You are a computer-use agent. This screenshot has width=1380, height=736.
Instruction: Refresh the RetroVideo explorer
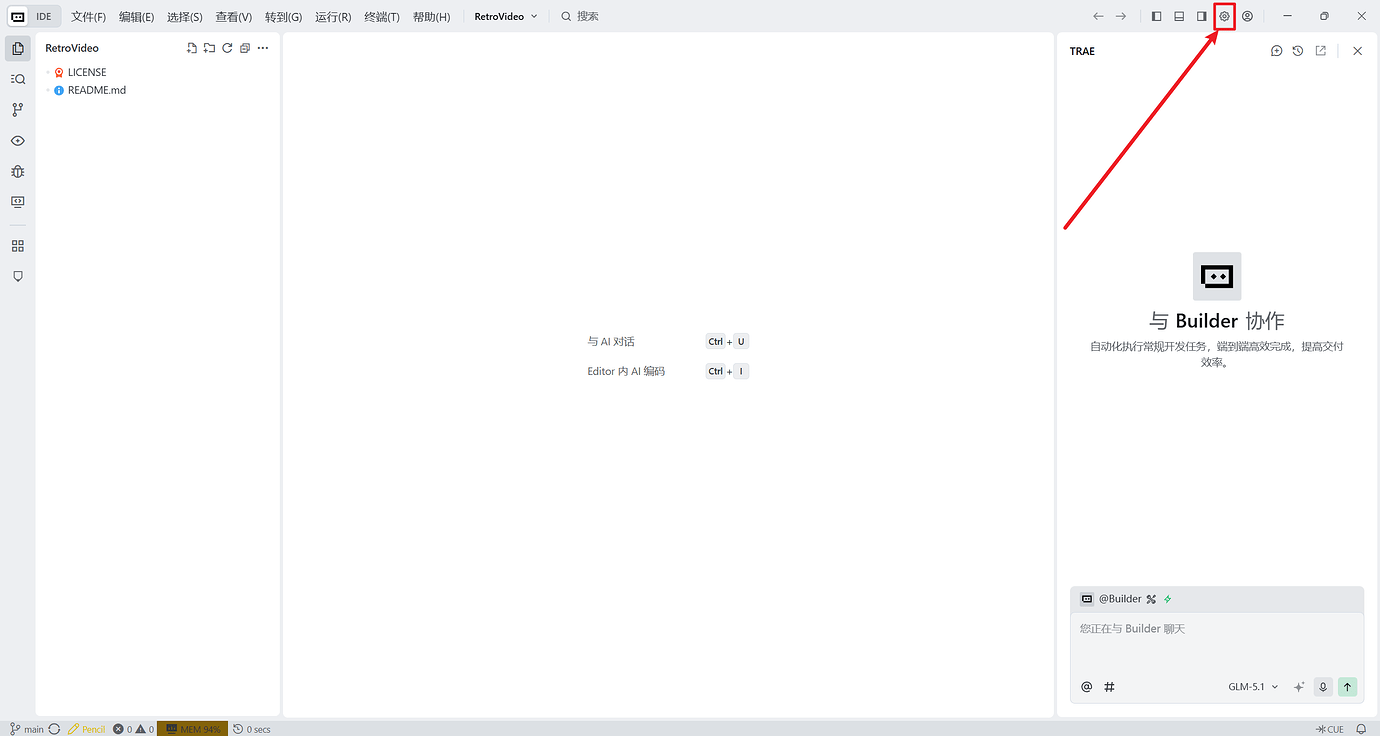(227, 48)
